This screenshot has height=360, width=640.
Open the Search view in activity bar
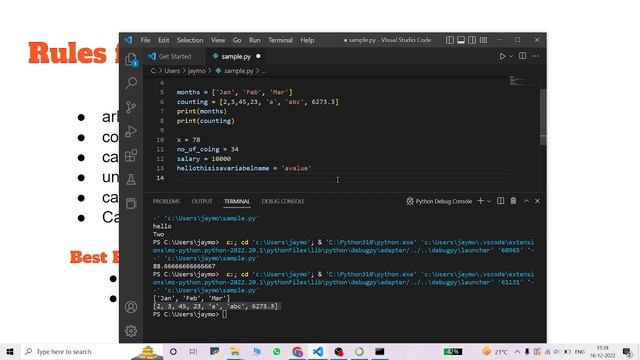click(x=131, y=83)
